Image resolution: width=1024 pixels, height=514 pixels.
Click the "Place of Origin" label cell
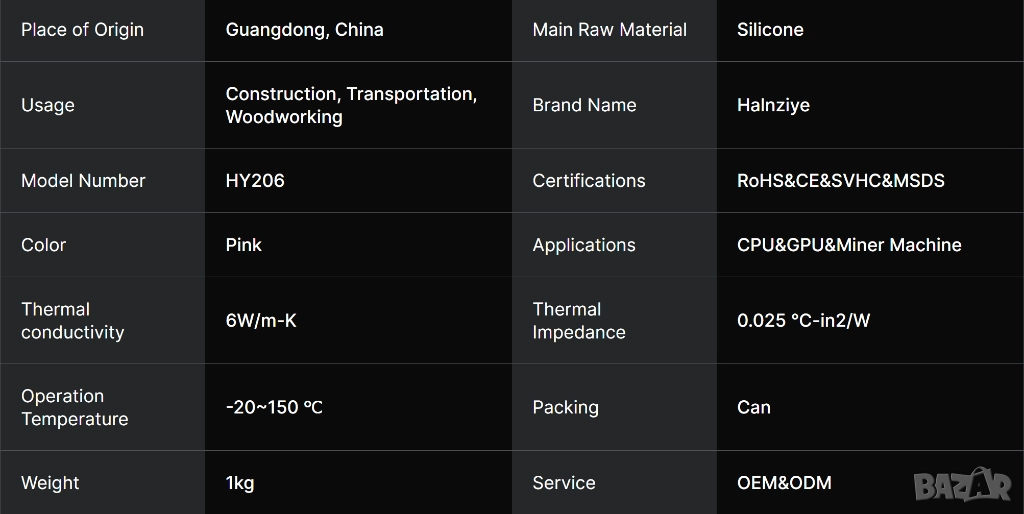coord(82,30)
